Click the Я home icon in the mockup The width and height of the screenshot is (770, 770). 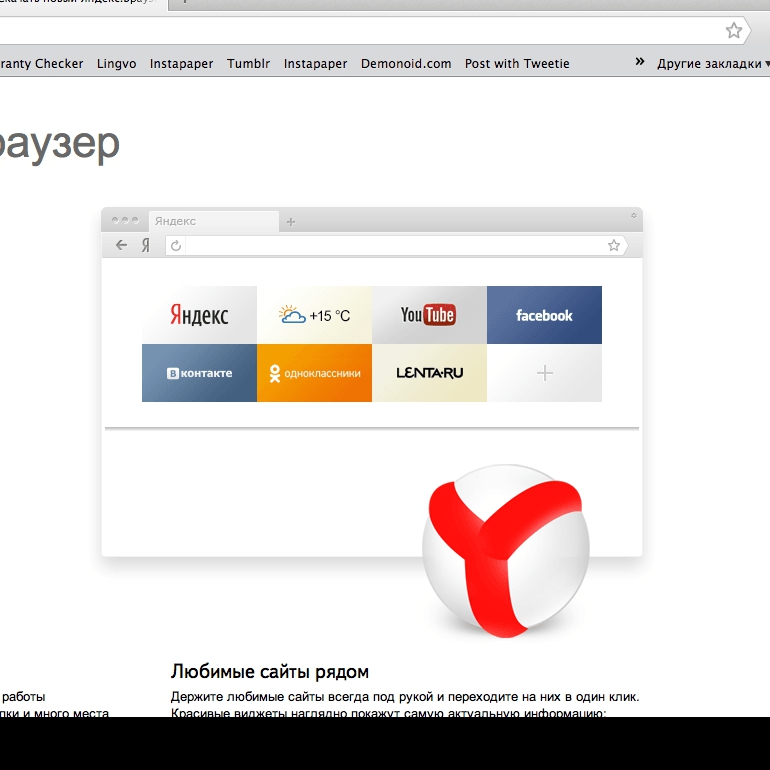(145, 245)
